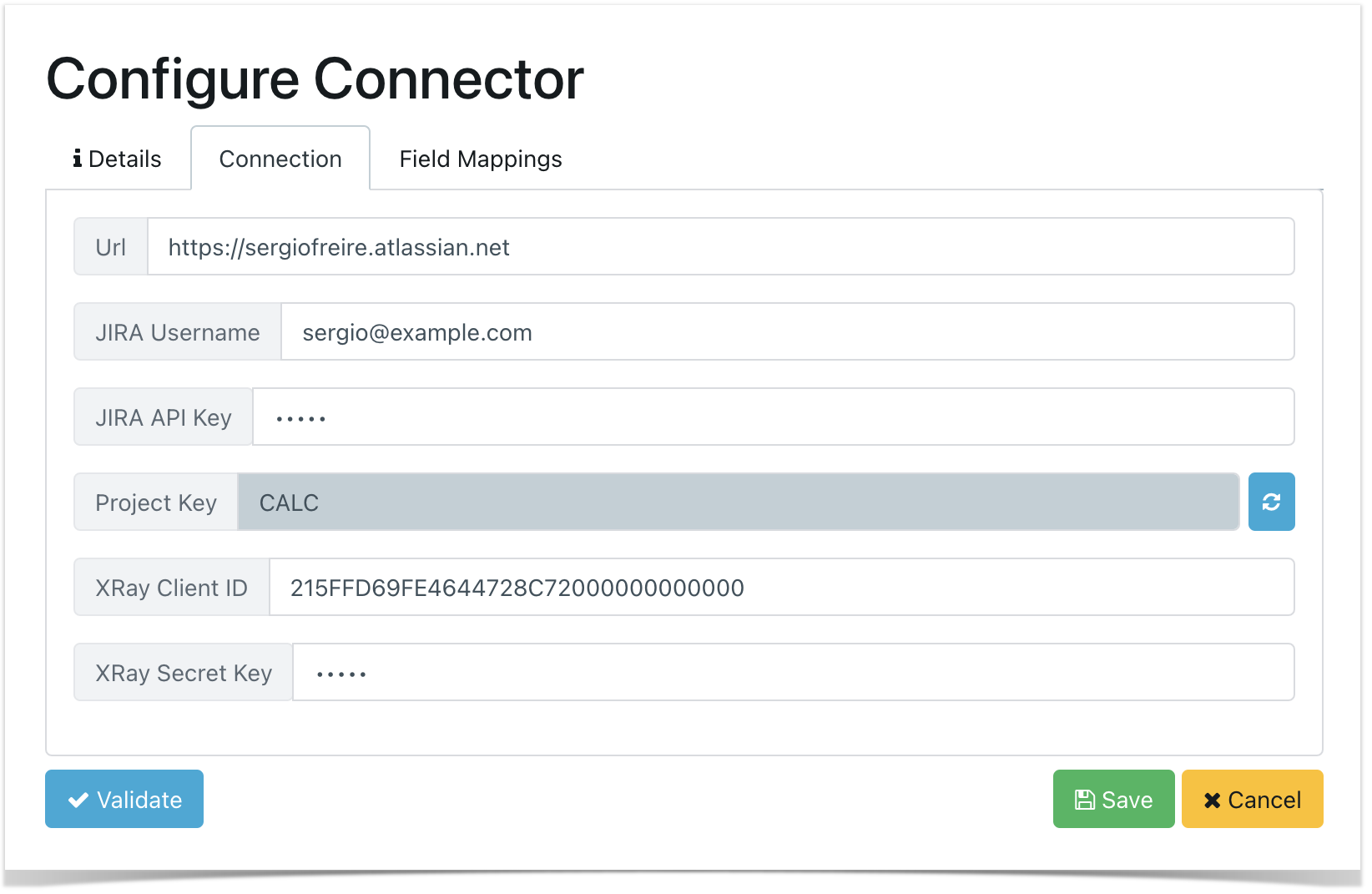Image resolution: width=1372 pixels, height=894 pixels.
Task: Edit the XRay Client ID field
Action: [782, 587]
